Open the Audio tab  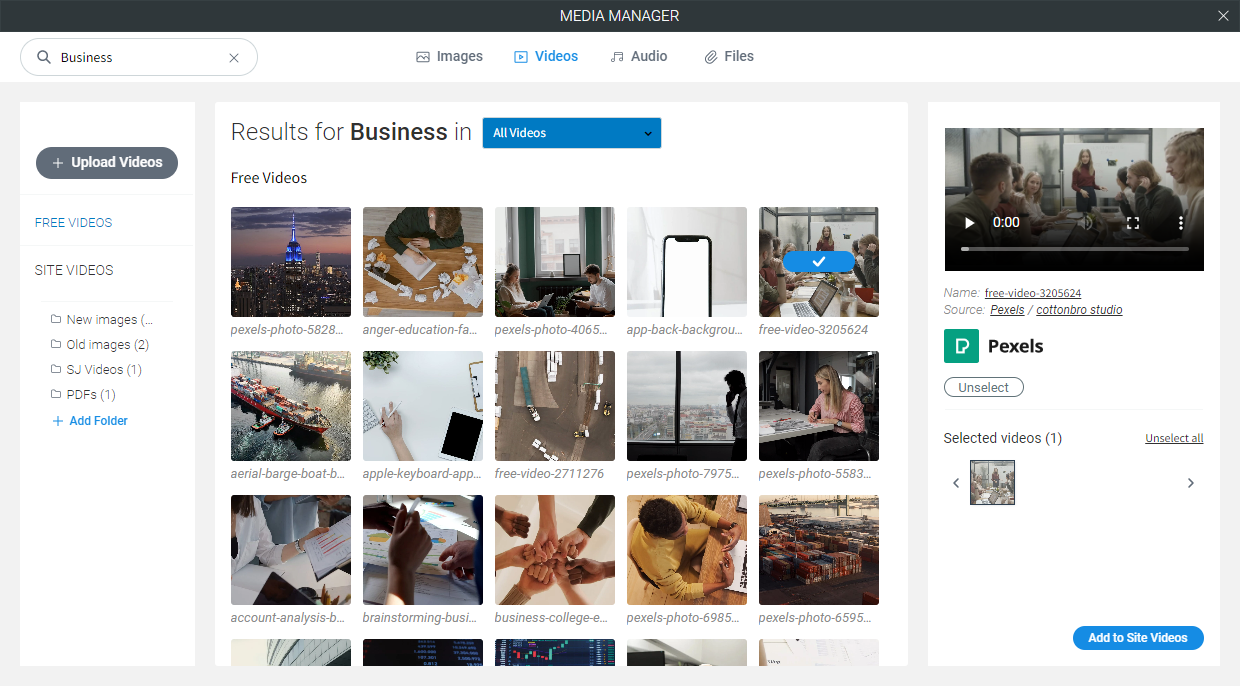pos(639,56)
